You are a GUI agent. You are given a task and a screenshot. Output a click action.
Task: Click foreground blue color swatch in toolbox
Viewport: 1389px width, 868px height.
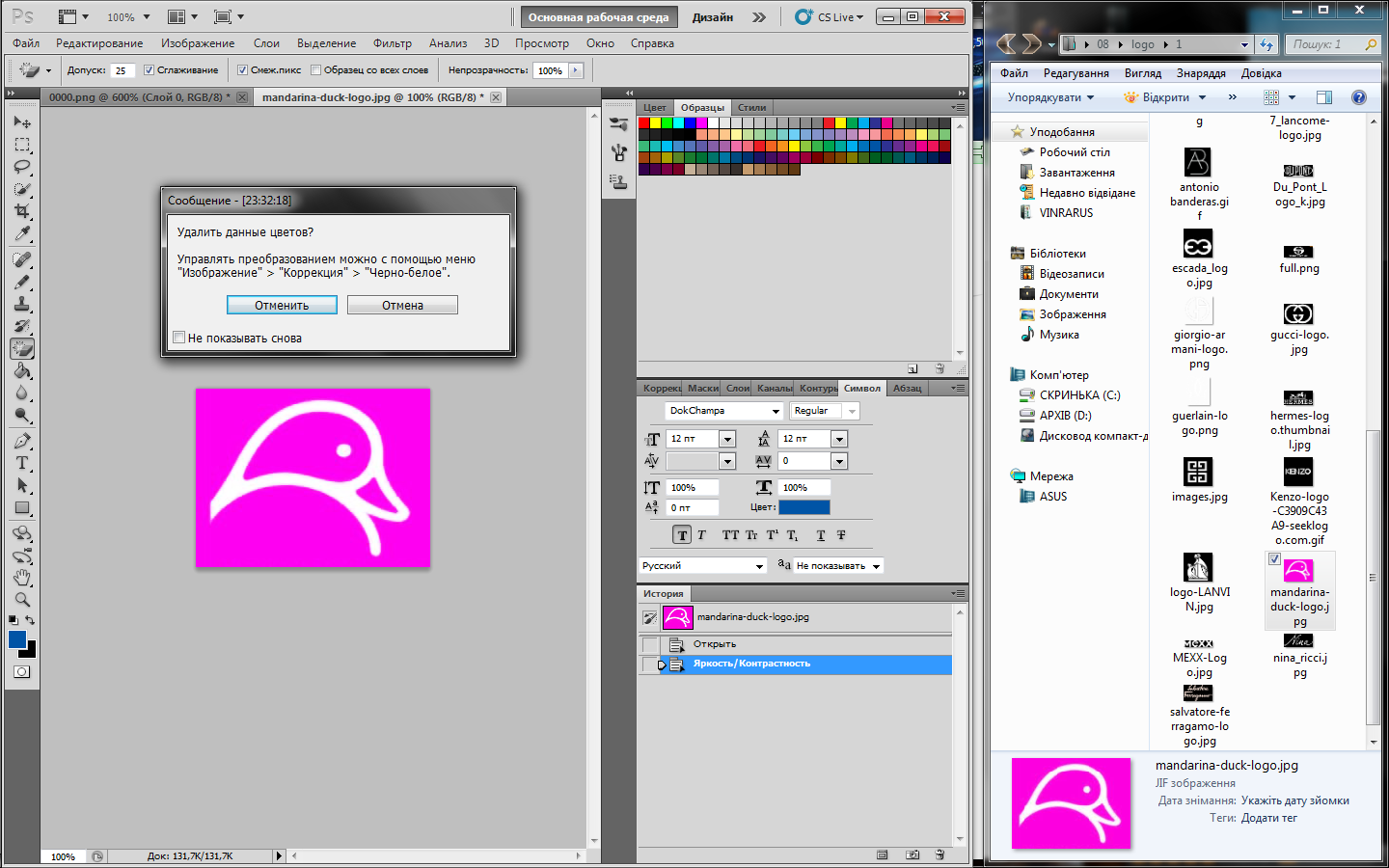coord(17,639)
